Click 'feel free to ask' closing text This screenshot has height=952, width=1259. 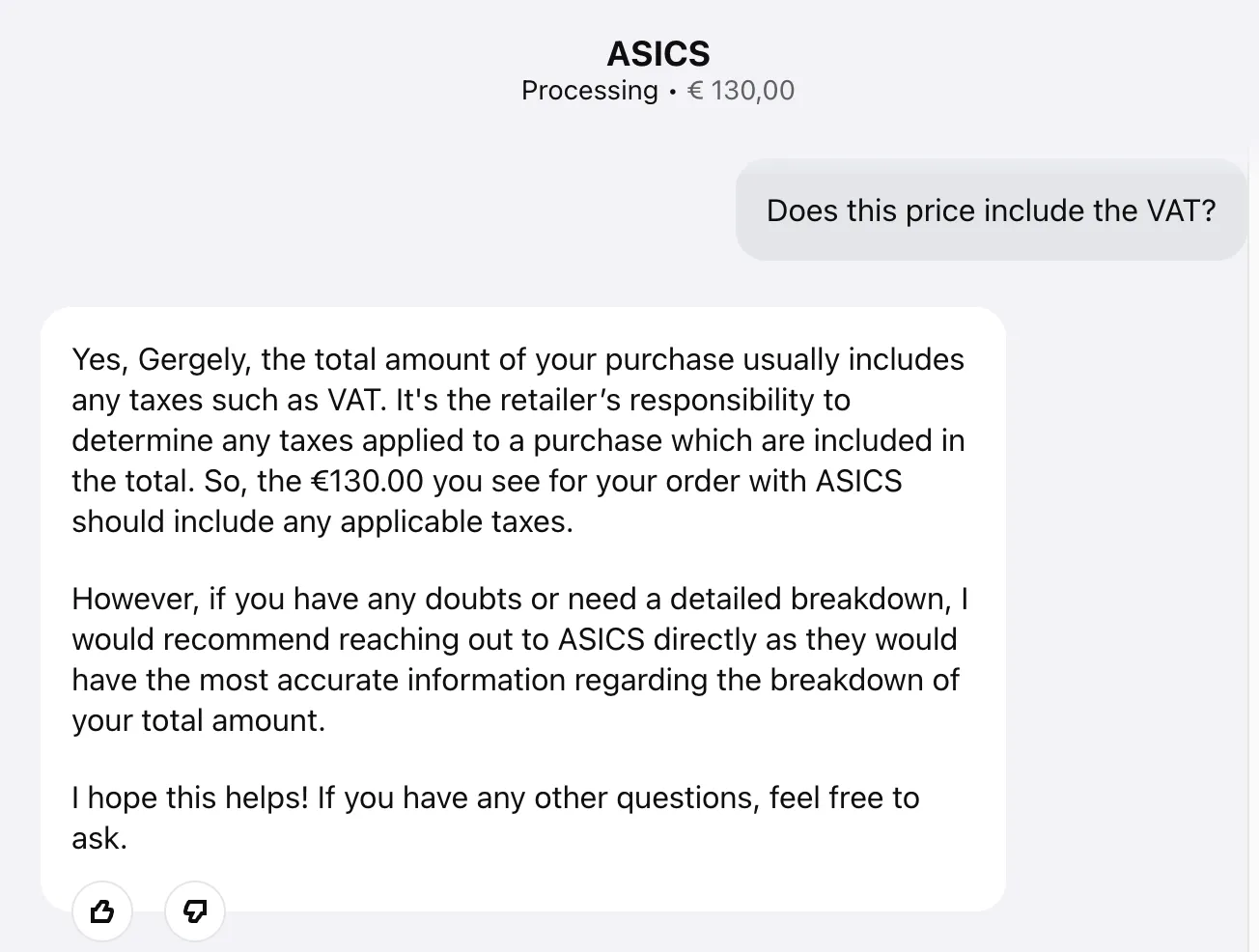click(495, 818)
